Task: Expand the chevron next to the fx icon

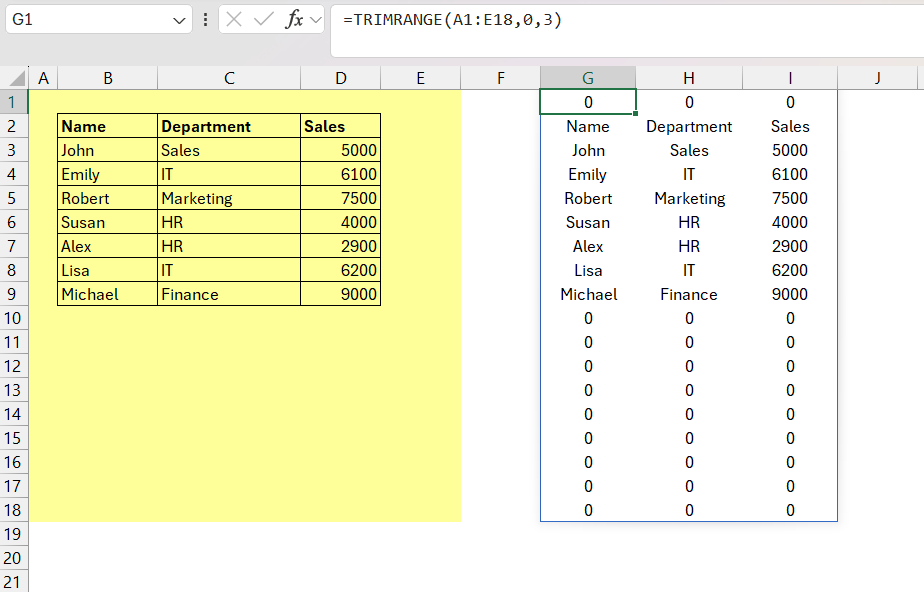Action: coord(316,20)
